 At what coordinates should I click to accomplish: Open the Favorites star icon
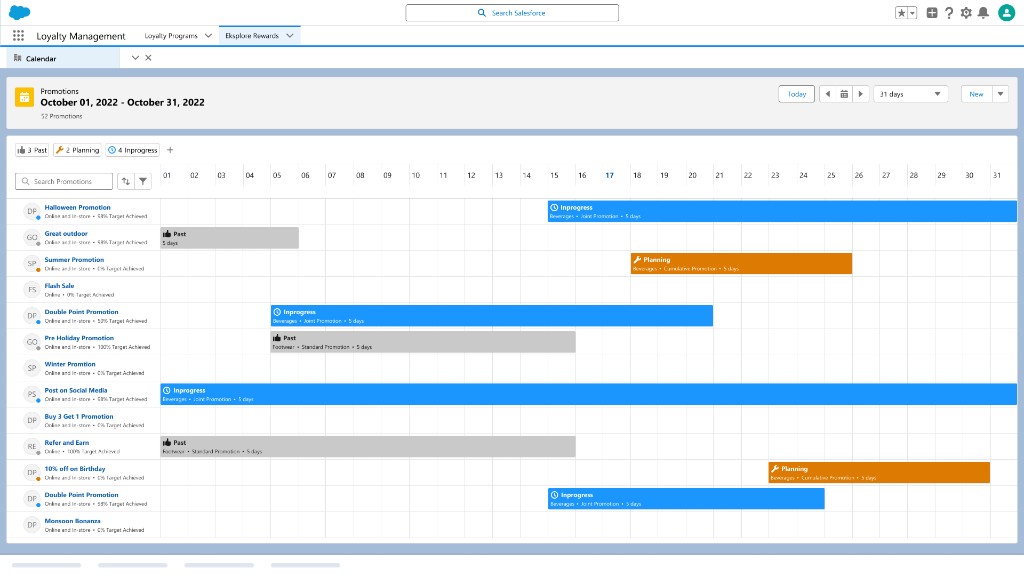coord(901,12)
